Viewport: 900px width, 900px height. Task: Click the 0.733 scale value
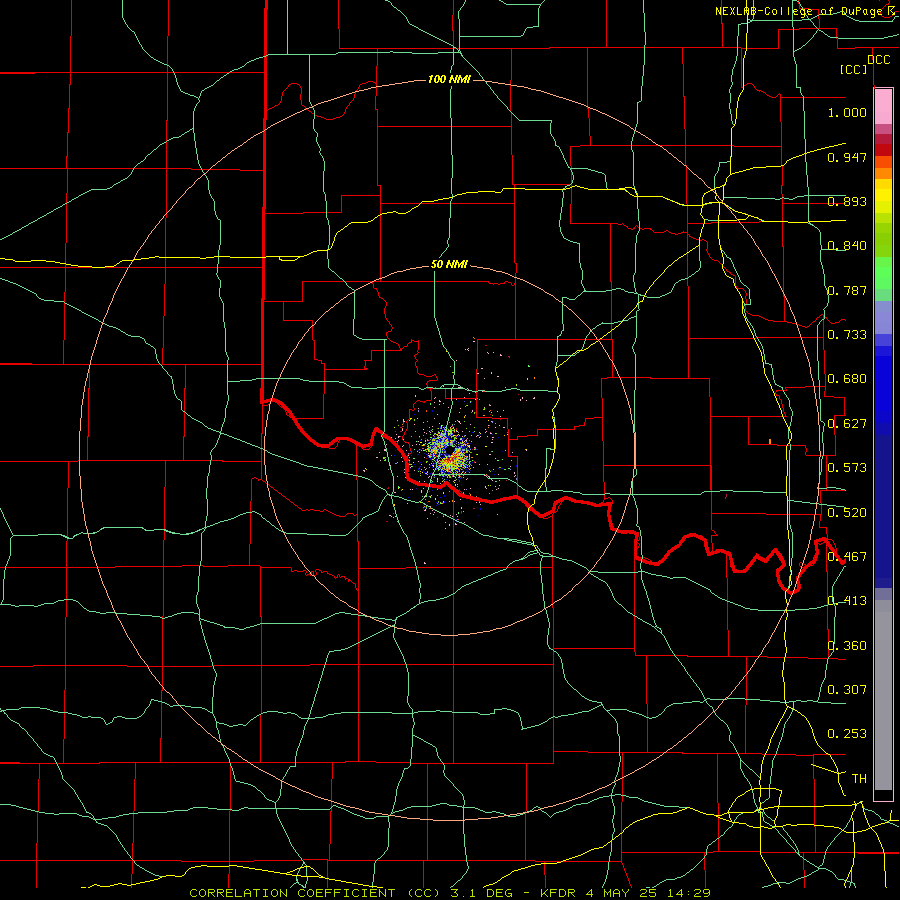click(x=847, y=335)
